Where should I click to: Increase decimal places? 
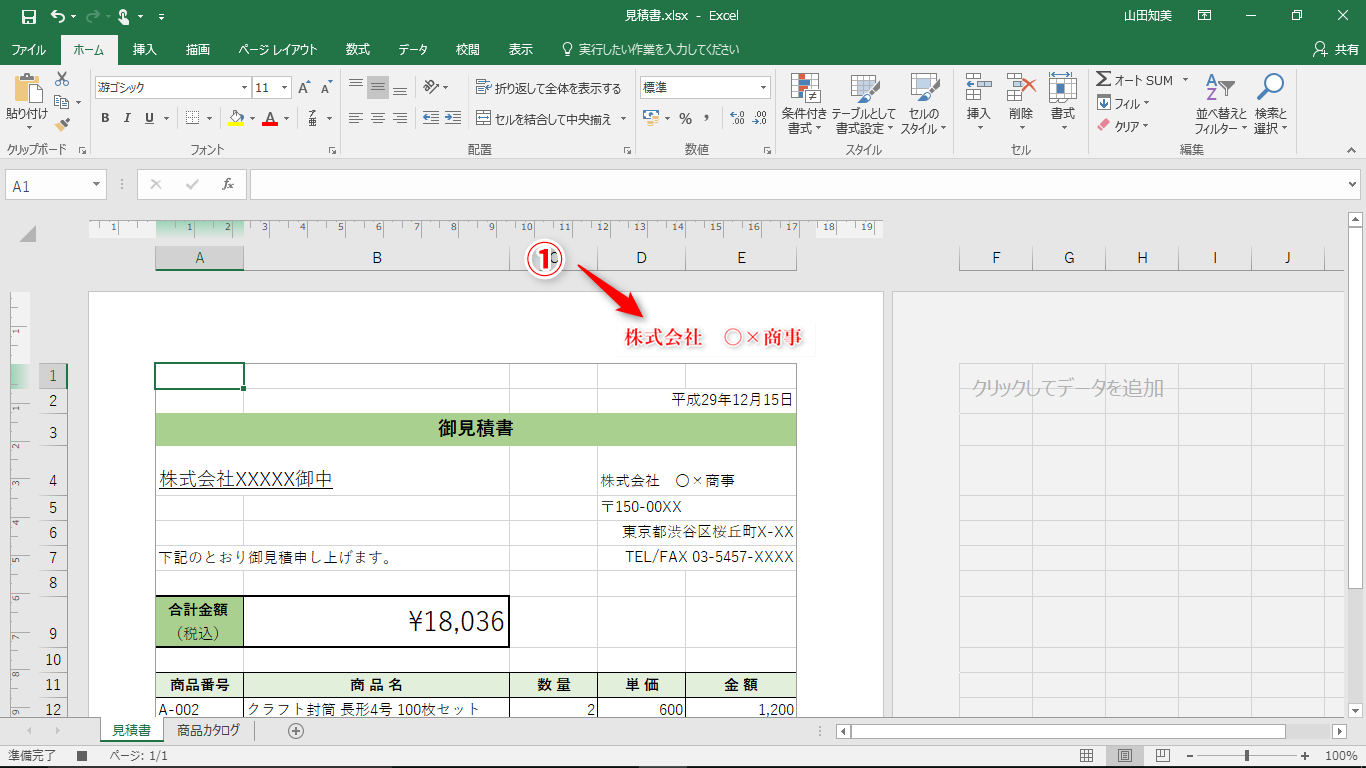point(738,118)
